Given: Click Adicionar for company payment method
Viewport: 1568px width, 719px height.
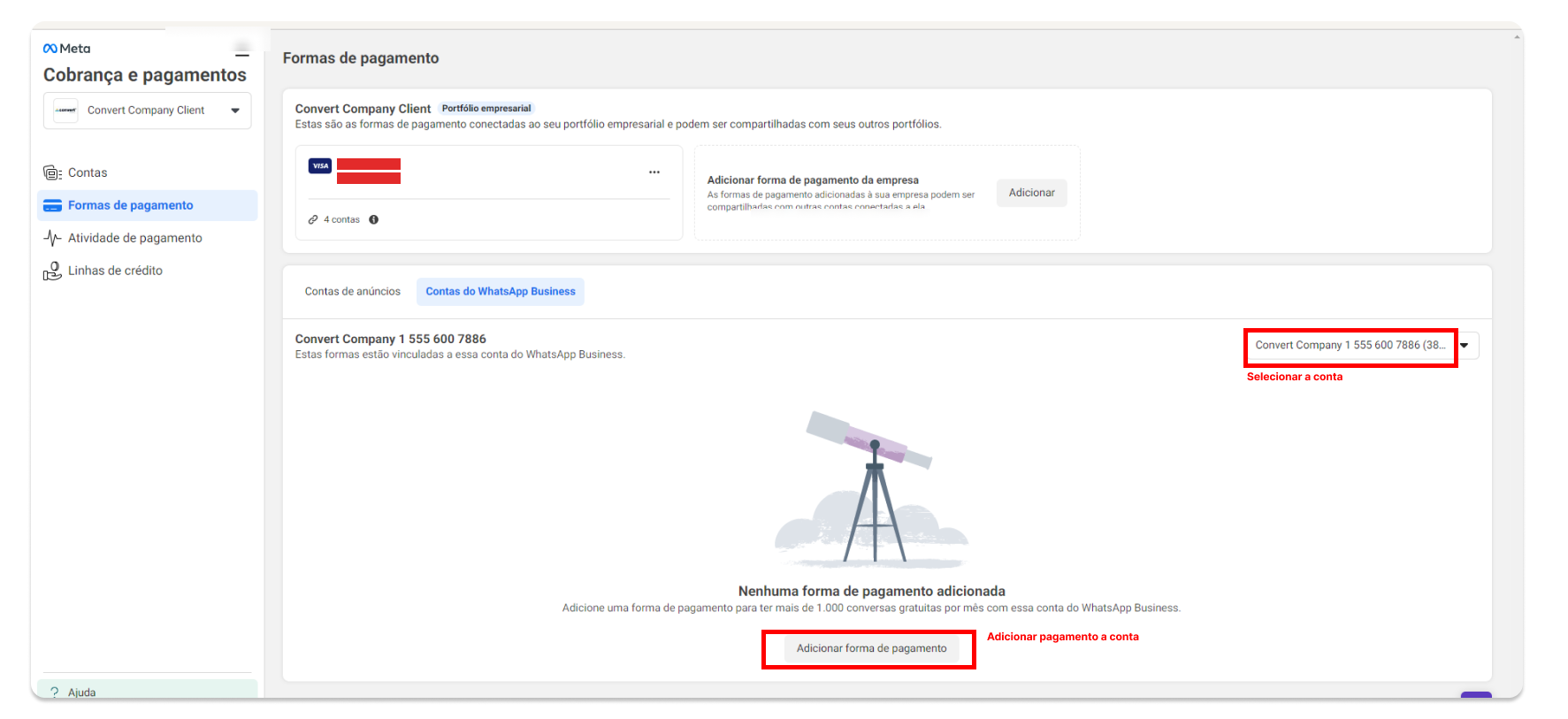Looking at the screenshot, I should click(1031, 193).
